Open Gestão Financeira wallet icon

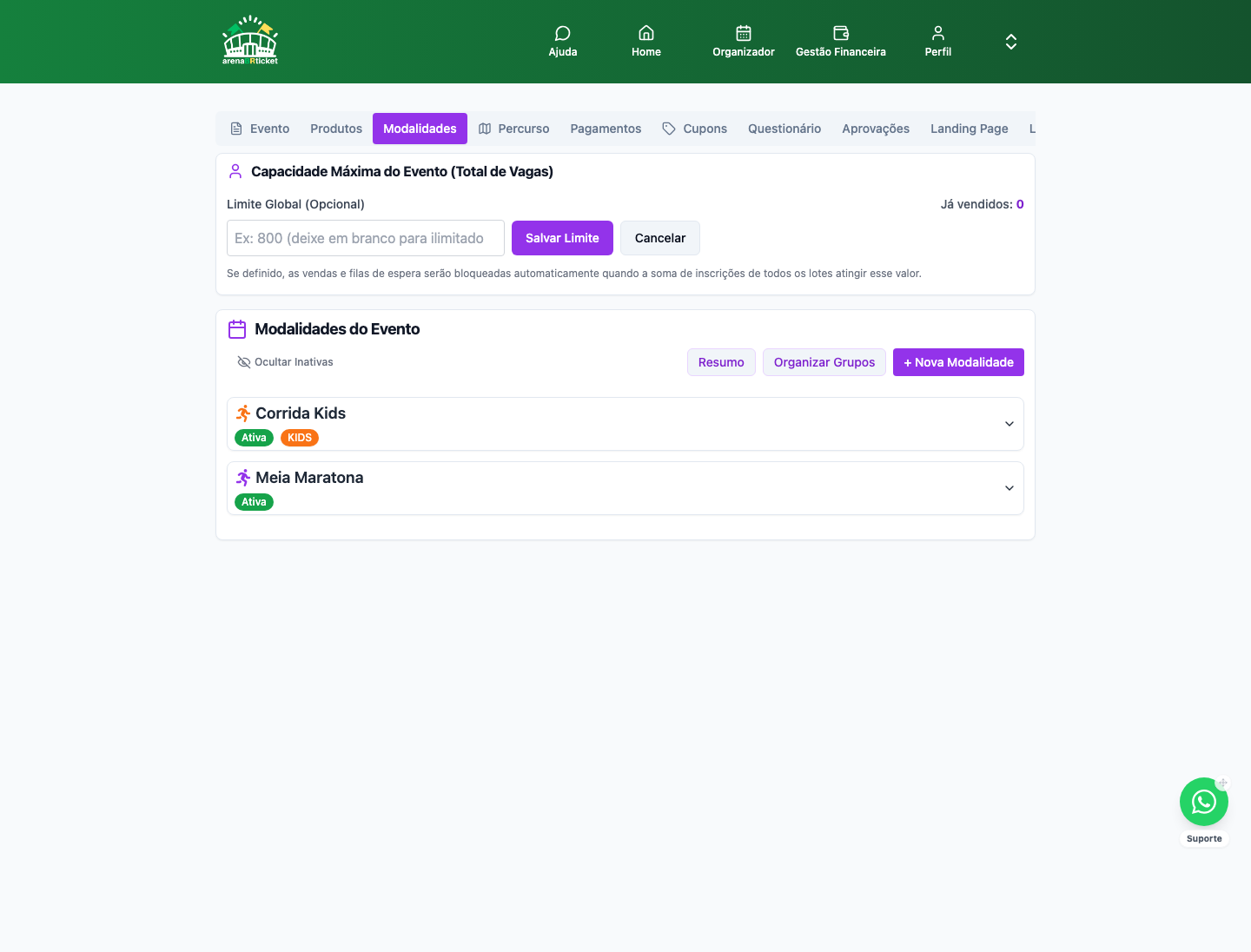click(841, 33)
